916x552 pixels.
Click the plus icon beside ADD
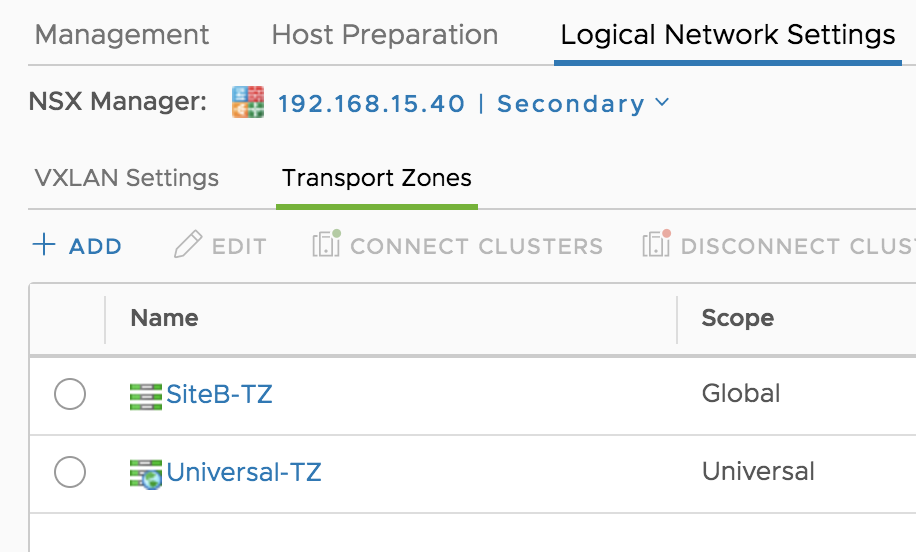point(44,244)
